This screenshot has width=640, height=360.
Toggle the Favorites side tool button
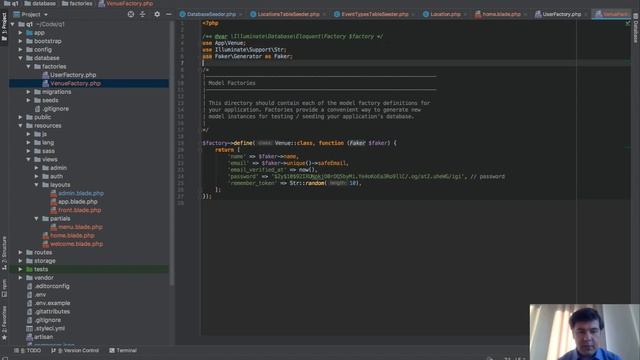click(x=4, y=323)
